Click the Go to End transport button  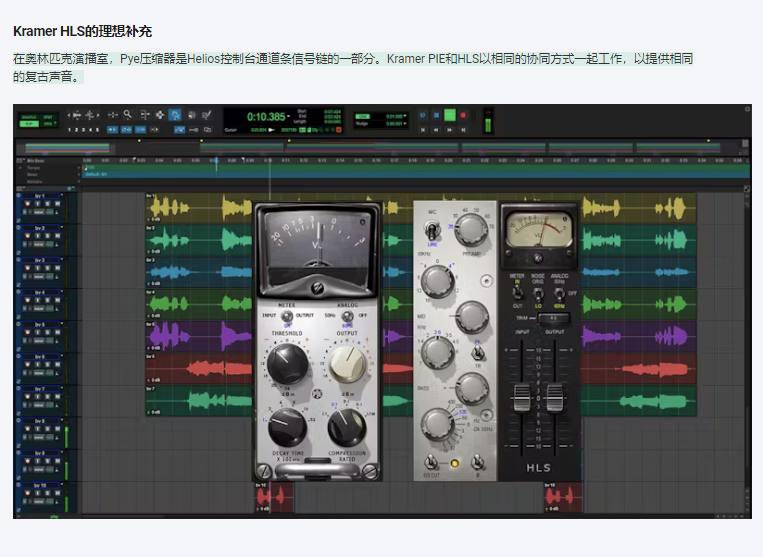[463, 130]
